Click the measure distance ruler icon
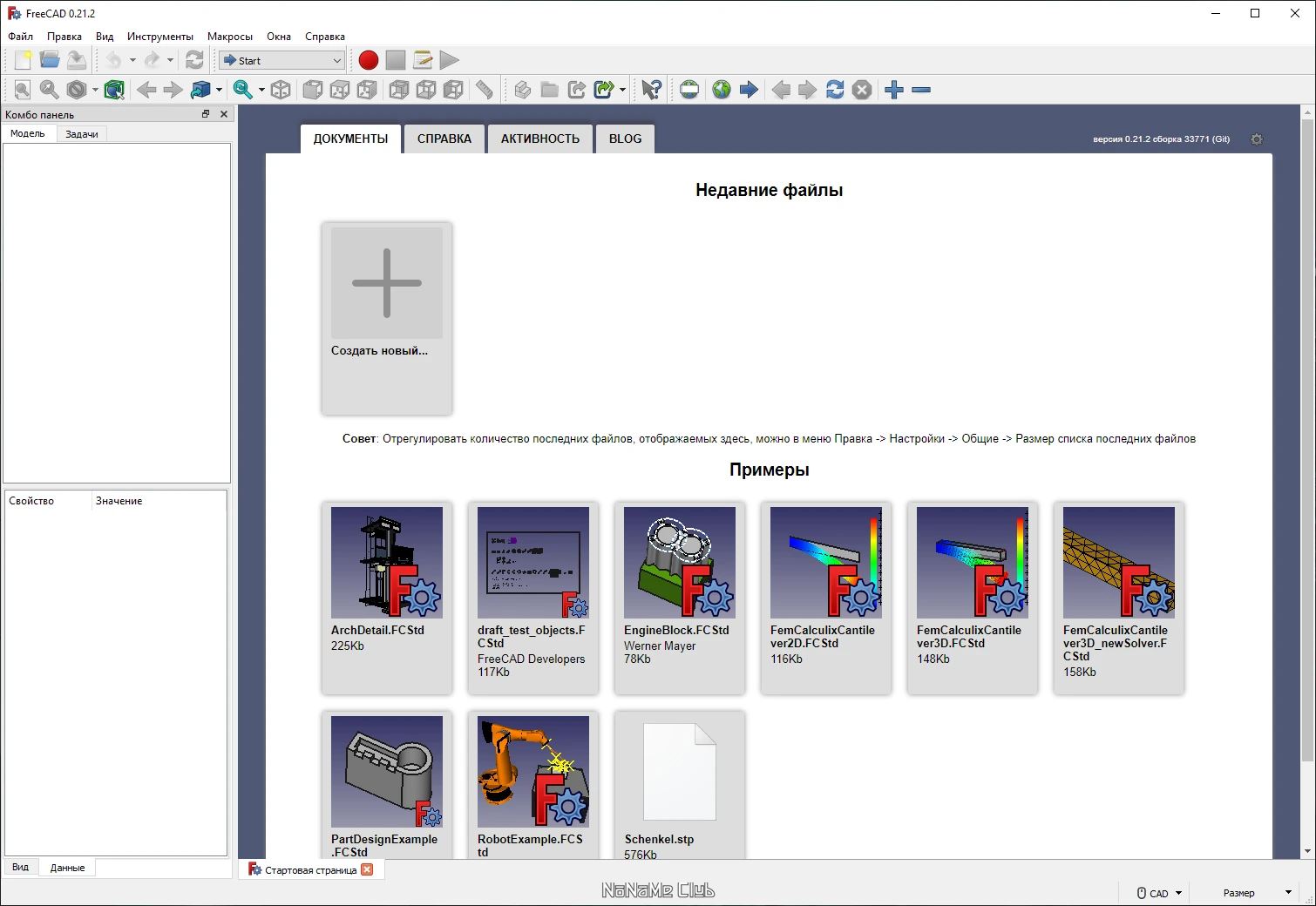Image resolution: width=1316 pixels, height=906 pixels. click(x=484, y=90)
